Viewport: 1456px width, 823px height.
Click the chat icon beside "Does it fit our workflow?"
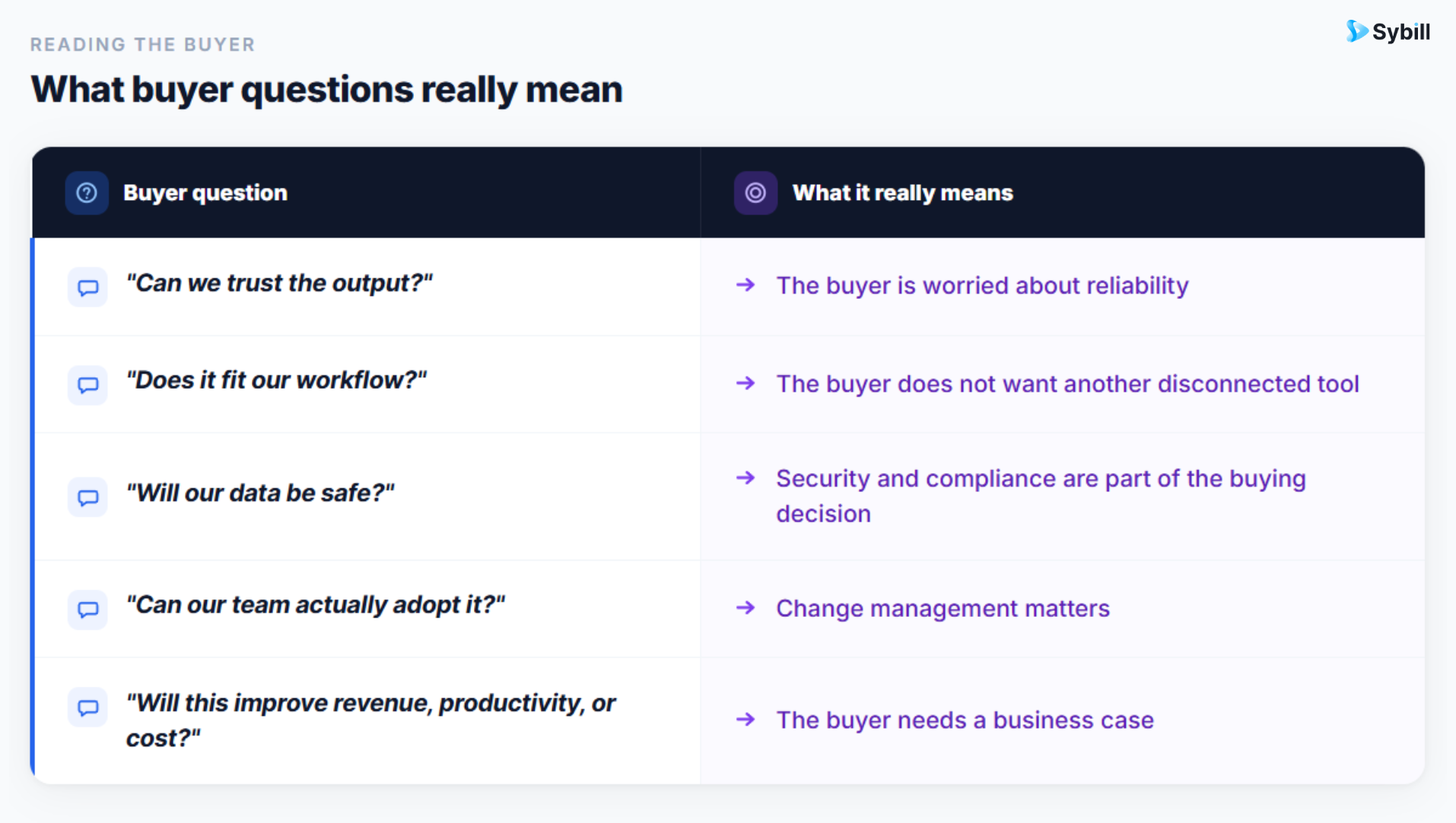87,385
